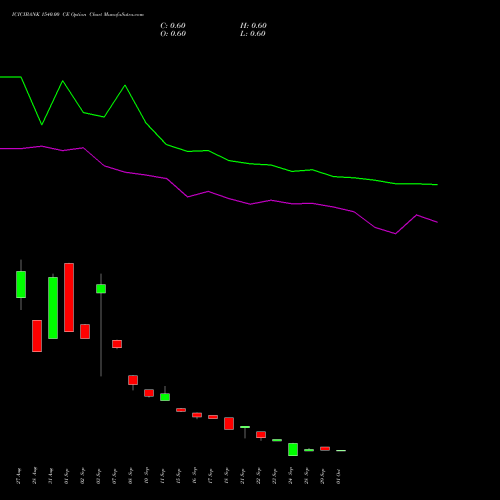Select the red candlestick for 07 Sep
The height and width of the screenshot is (500, 500).
coord(117,344)
